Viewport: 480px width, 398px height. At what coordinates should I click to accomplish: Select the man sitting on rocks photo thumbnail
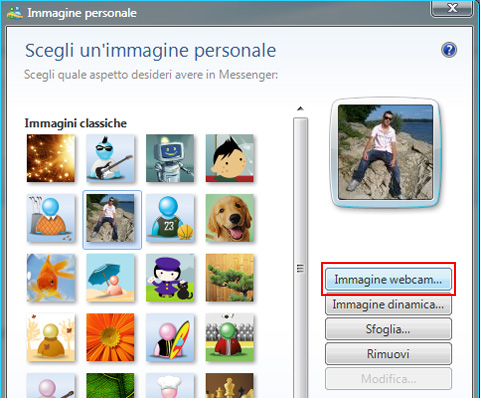click(110, 218)
